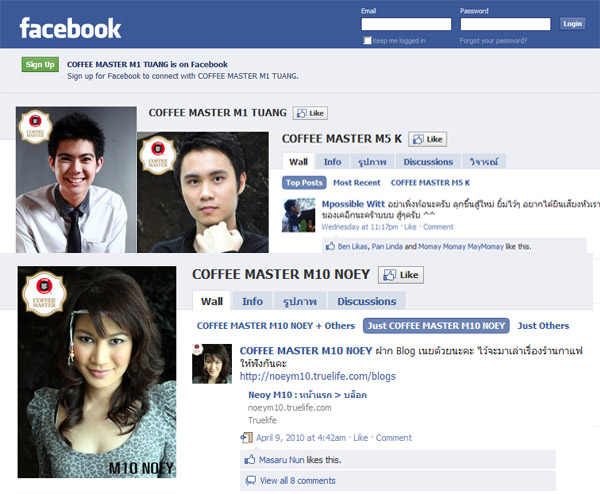
Task: Comment on the Mpossible Witt post
Action: tap(438, 227)
